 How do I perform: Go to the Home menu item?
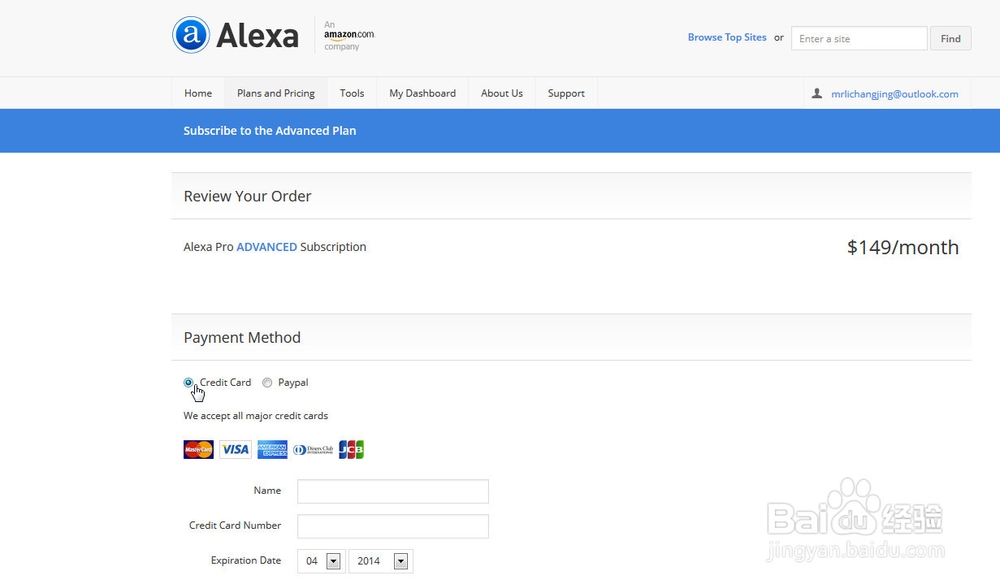(x=198, y=93)
